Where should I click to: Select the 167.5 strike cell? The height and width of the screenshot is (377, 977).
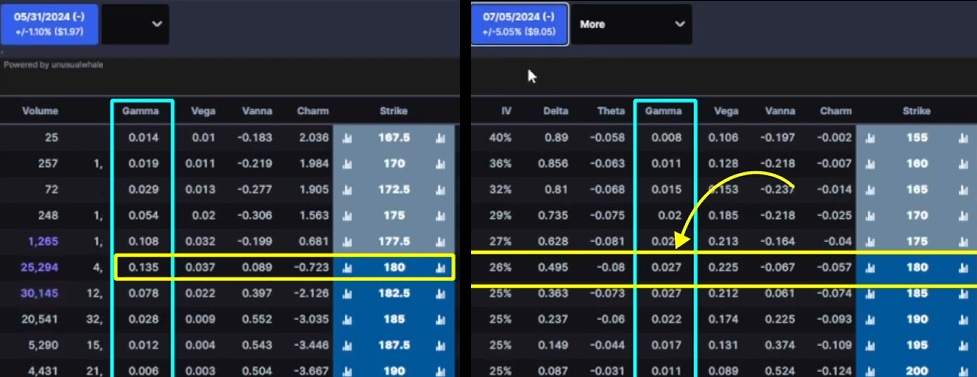coord(394,138)
